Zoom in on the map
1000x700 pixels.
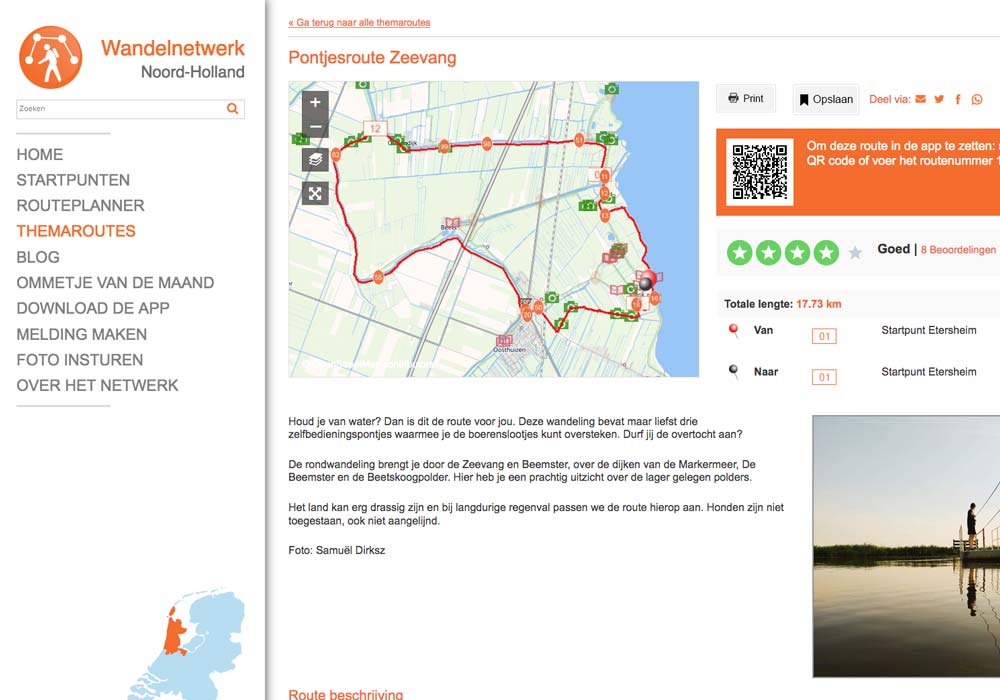(x=315, y=102)
